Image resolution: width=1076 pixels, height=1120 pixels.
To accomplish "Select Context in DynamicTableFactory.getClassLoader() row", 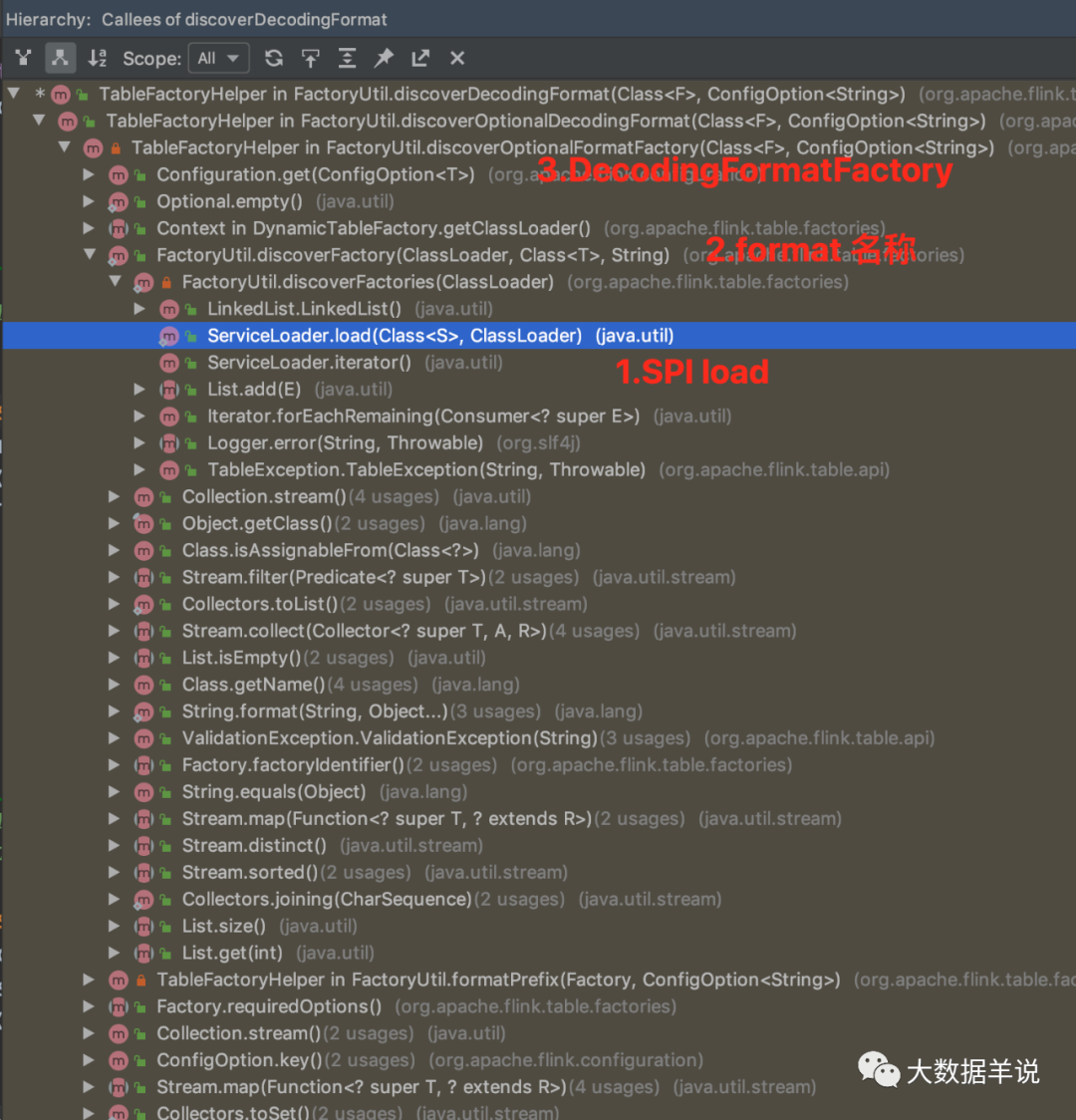I will pos(539,228).
